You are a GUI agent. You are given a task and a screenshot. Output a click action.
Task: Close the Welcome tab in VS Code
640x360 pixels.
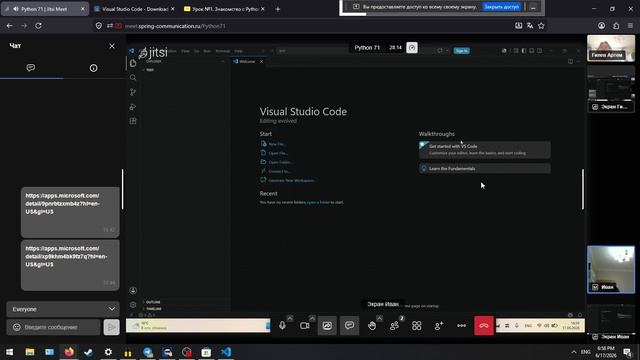click(x=261, y=62)
